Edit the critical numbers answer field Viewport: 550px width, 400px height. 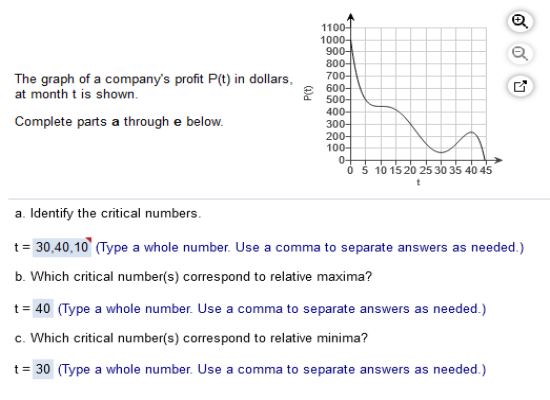pos(62,247)
